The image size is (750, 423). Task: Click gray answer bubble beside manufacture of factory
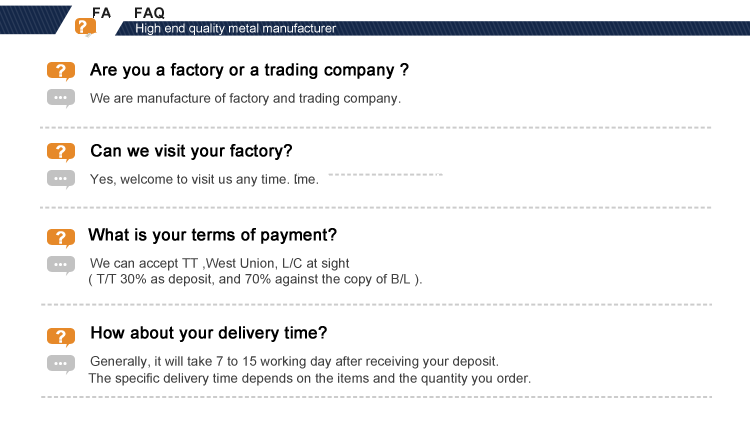pos(61,98)
